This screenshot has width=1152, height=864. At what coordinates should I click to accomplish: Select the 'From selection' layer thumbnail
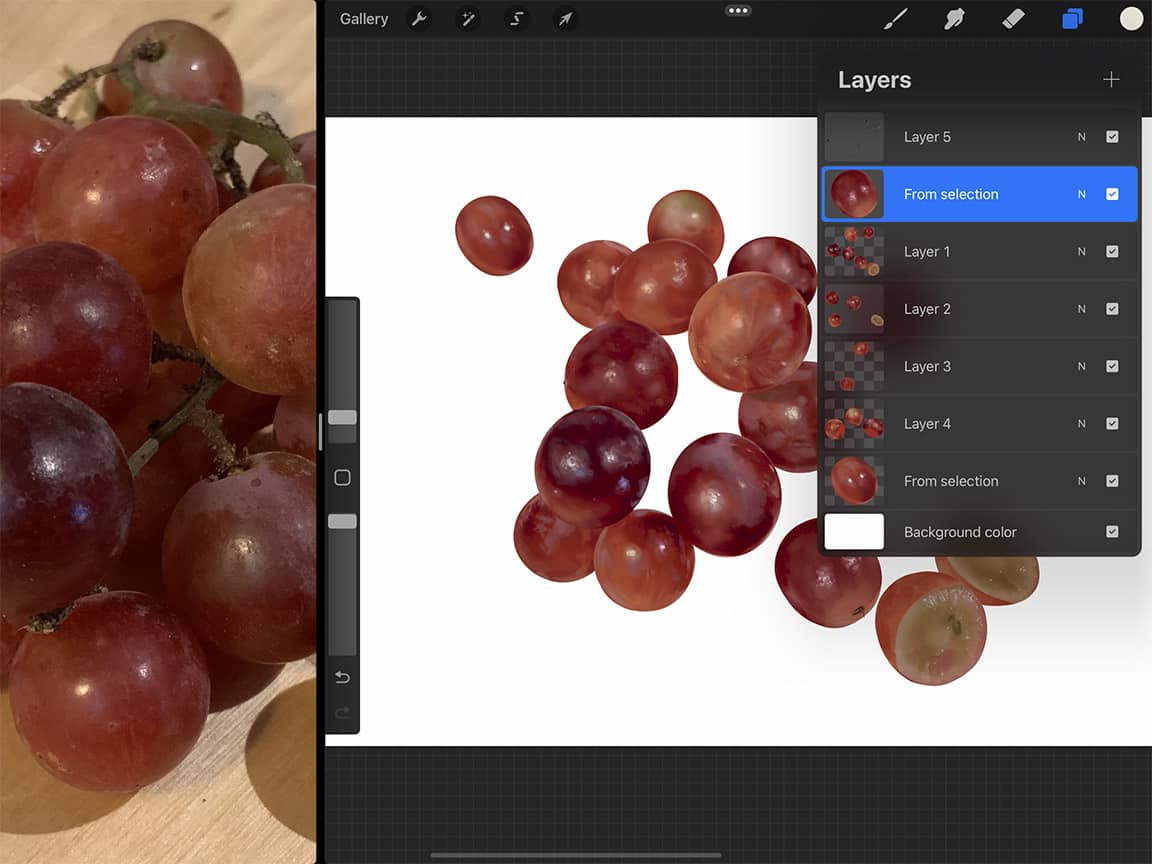pyautogui.click(x=853, y=193)
